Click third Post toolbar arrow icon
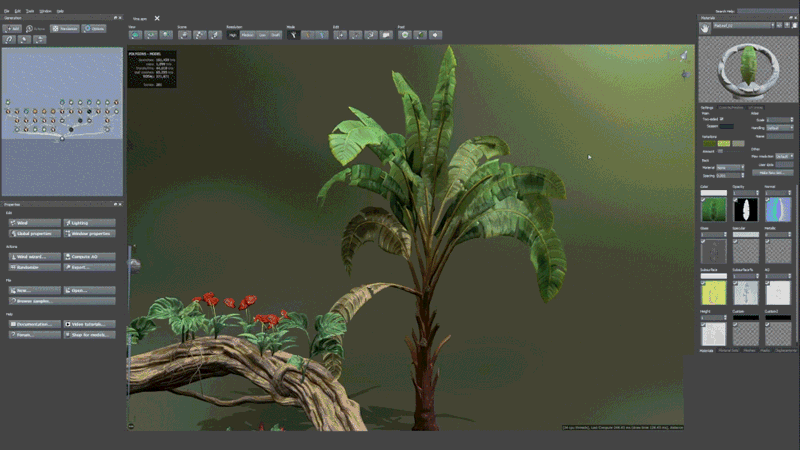Image resolution: width=800 pixels, height=450 pixels. point(435,35)
